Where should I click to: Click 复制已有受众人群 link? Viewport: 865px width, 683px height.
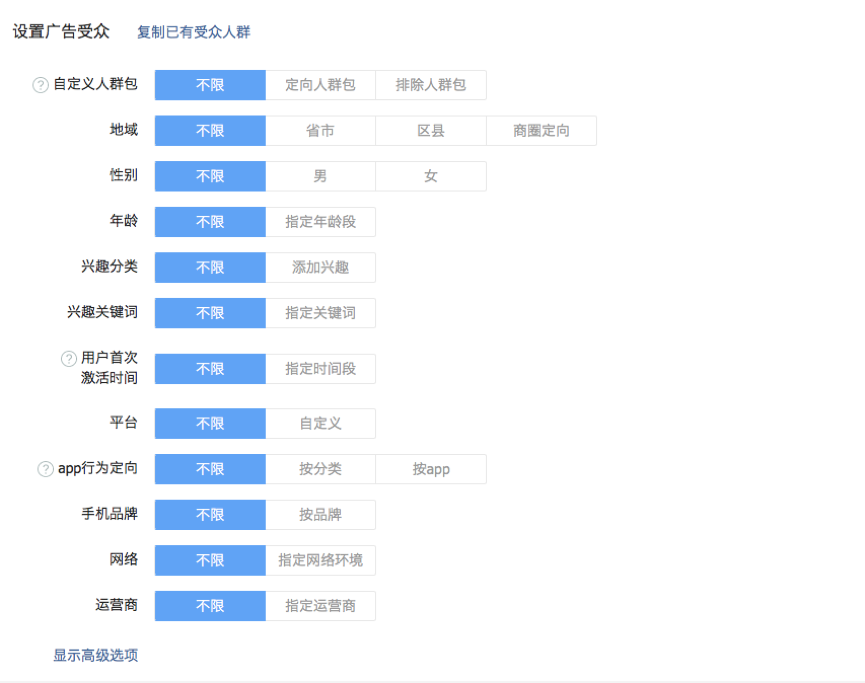pos(194,32)
